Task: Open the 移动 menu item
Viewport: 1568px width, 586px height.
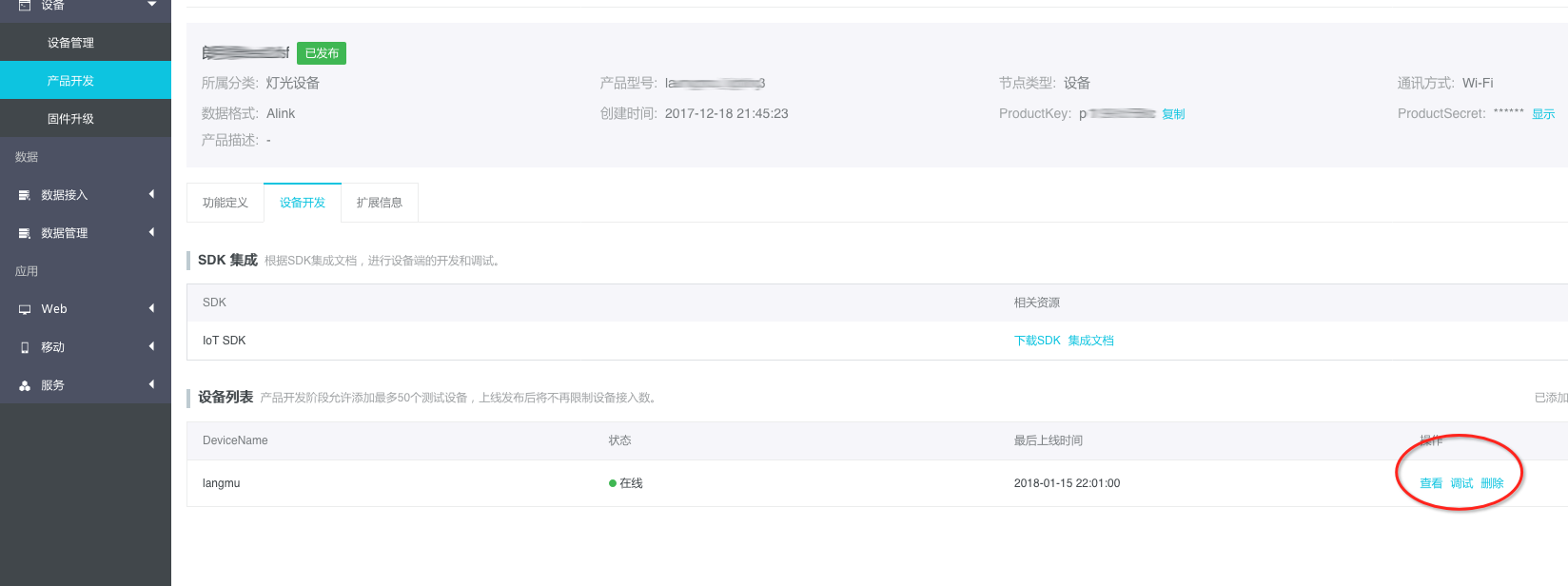Action: [85, 347]
